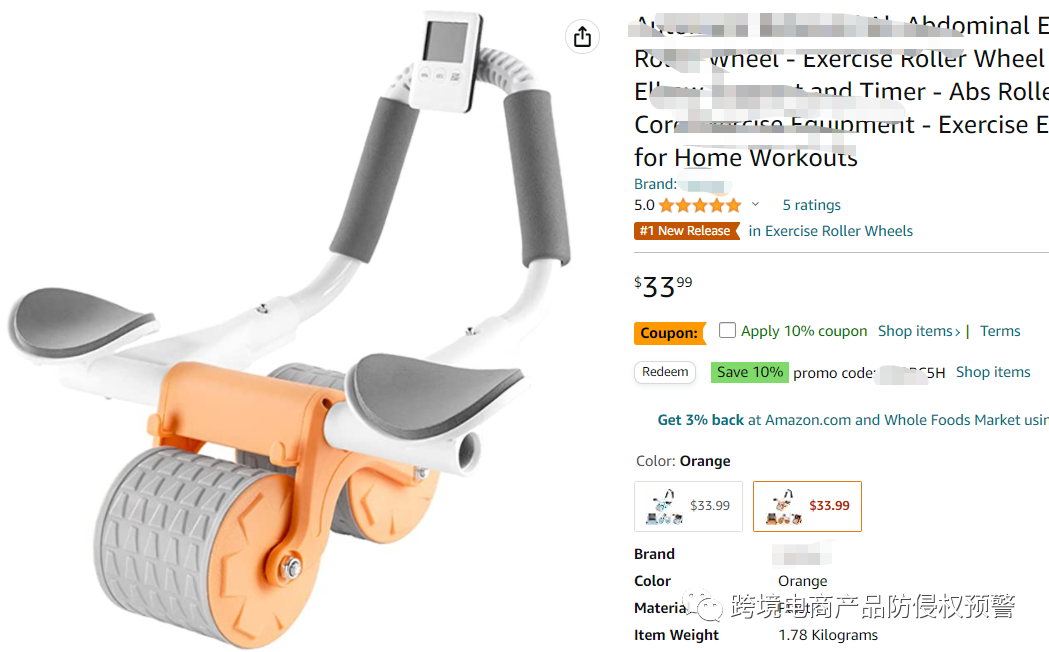
Task: Click the Brand link under title
Action: click(680, 185)
